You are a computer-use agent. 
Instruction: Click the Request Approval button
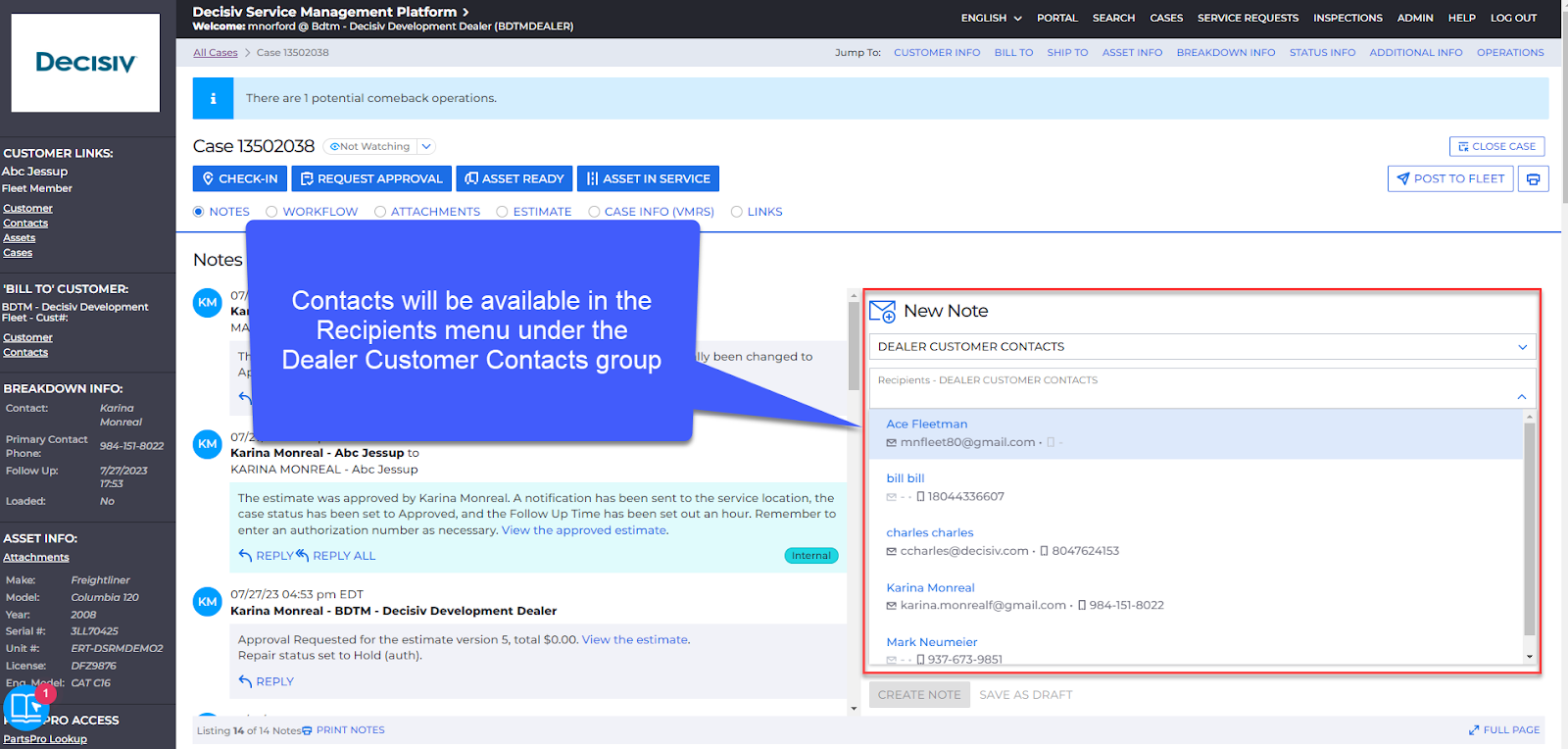click(x=371, y=178)
